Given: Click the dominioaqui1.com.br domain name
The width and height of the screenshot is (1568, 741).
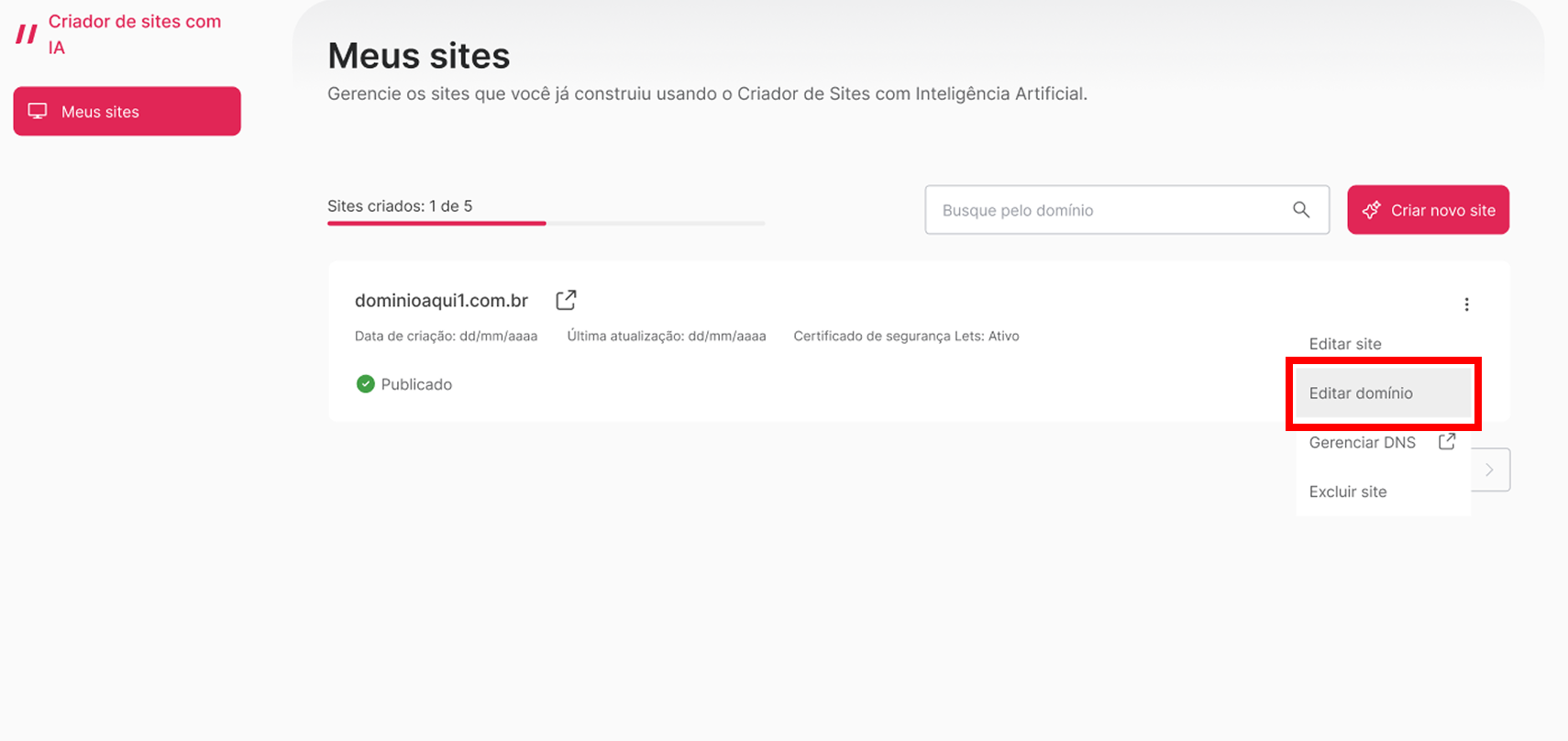Looking at the screenshot, I should [441, 301].
